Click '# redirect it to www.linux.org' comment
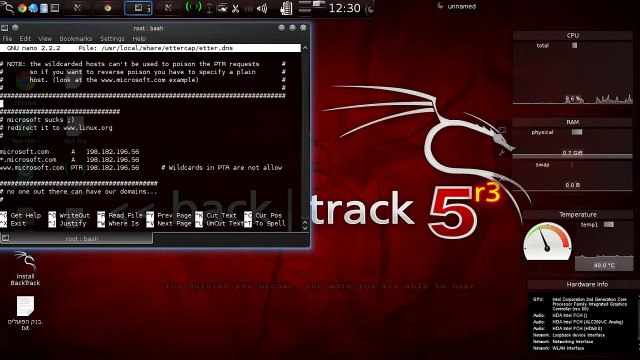 point(56,128)
